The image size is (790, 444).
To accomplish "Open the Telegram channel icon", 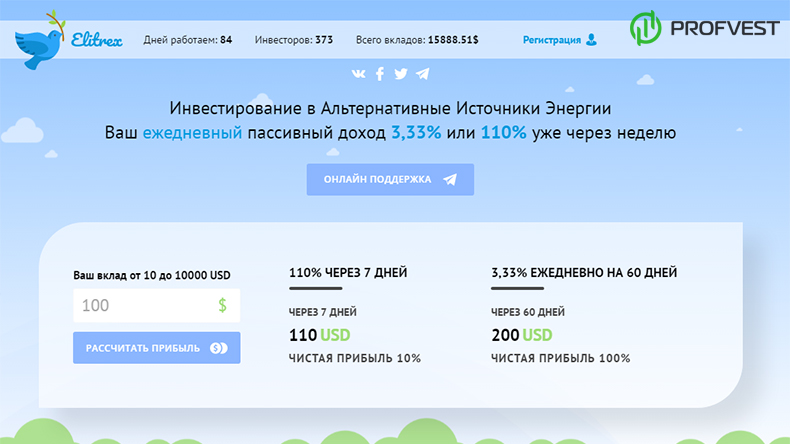I will (423, 74).
